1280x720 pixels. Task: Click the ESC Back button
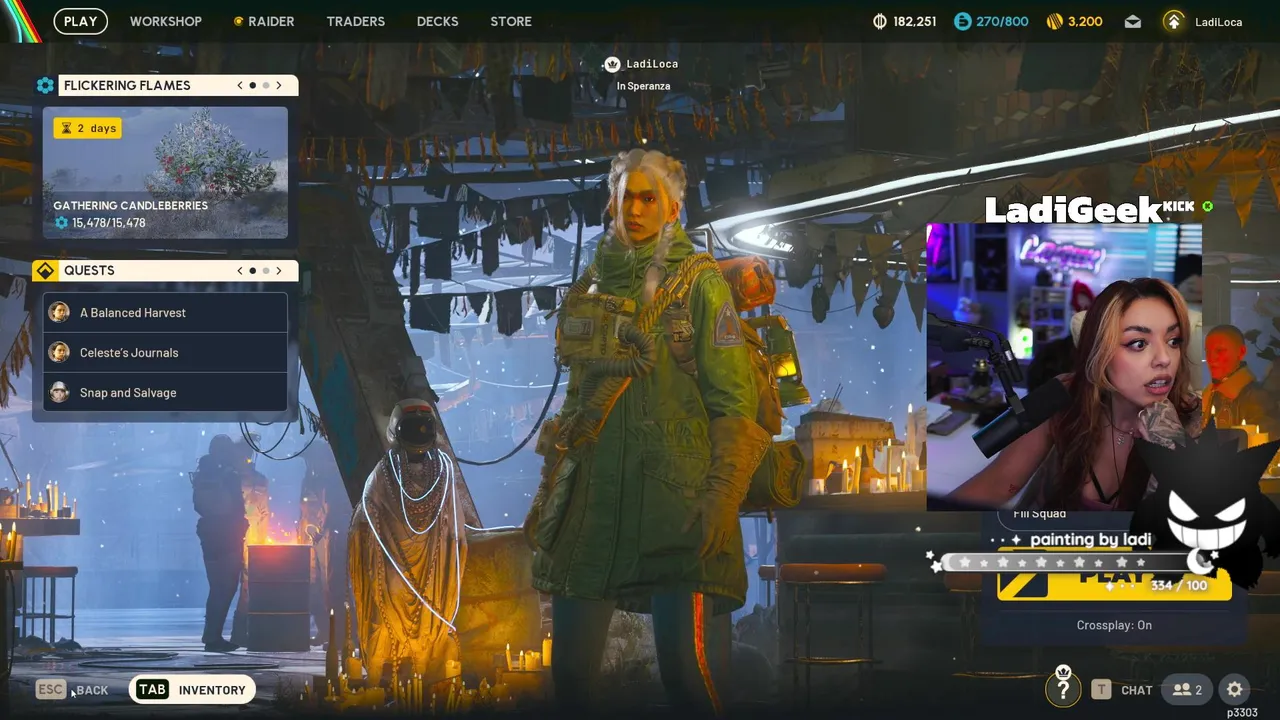click(72, 690)
